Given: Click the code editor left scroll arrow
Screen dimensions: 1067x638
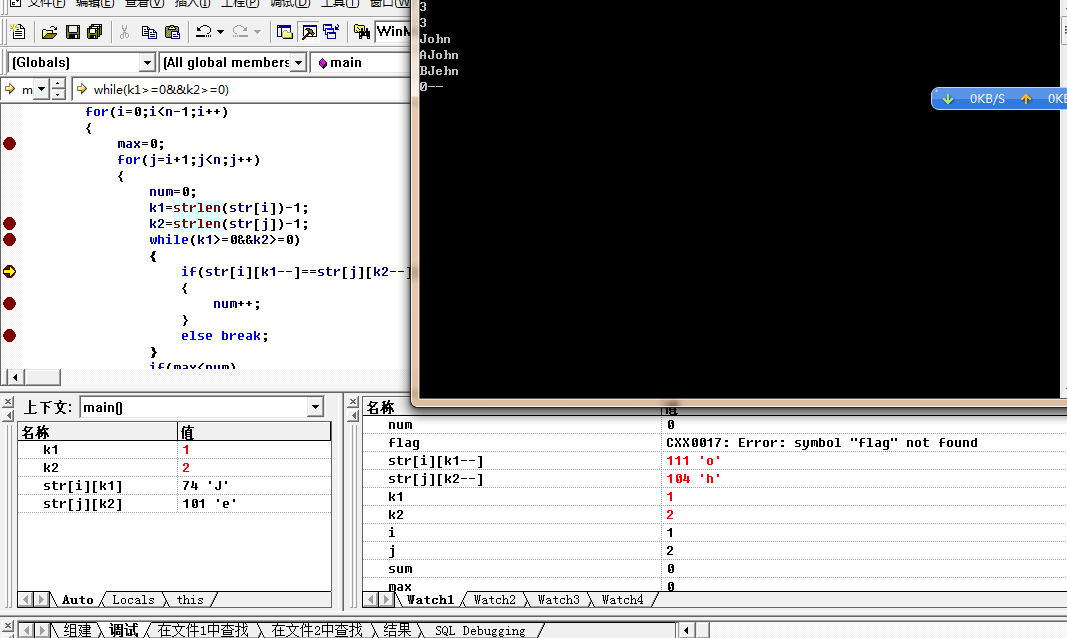Looking at the screenshot, I should (x=15, y=377).
